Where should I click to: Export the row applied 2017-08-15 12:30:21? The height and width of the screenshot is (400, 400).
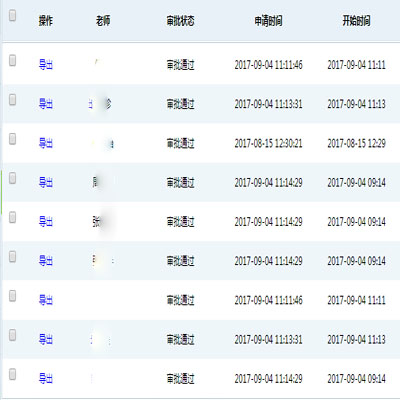point(46,143)
